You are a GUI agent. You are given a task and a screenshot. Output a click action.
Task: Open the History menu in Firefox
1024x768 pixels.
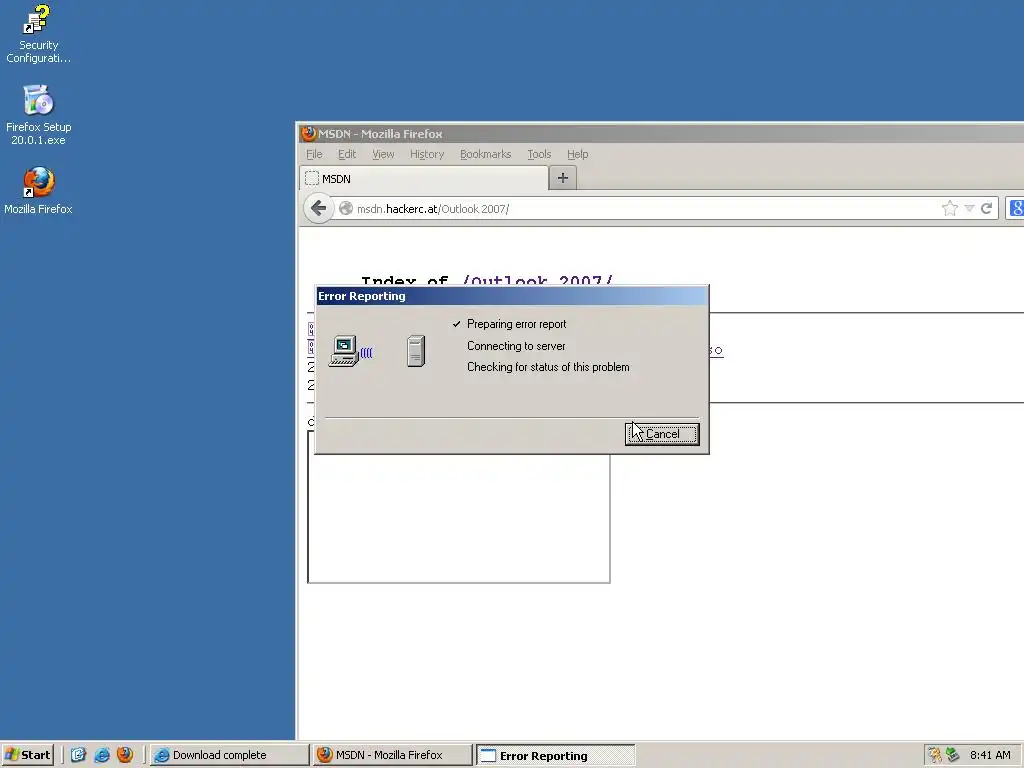click(x=427, y=154)
